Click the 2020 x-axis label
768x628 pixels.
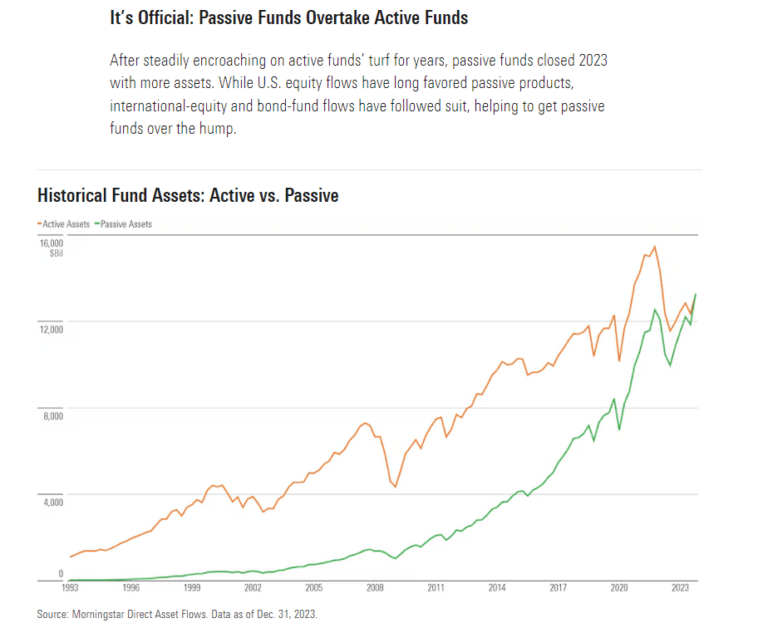point(618,589)
